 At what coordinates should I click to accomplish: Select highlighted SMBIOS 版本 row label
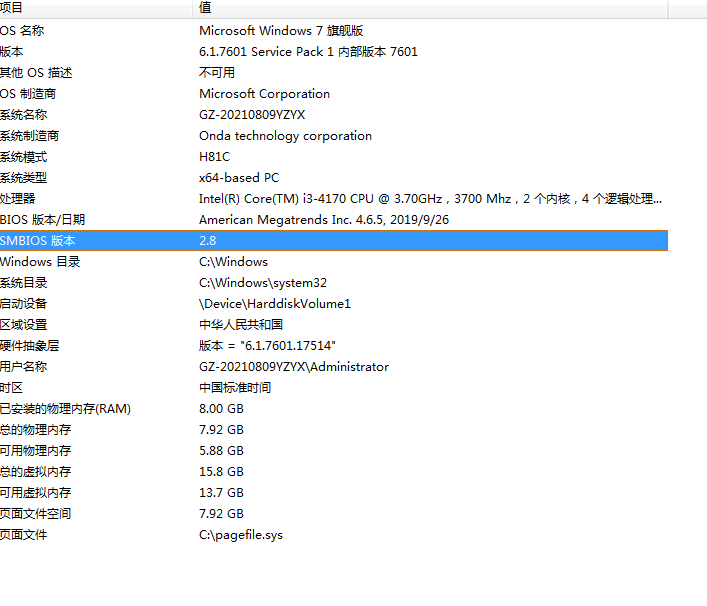coord(37,241)
